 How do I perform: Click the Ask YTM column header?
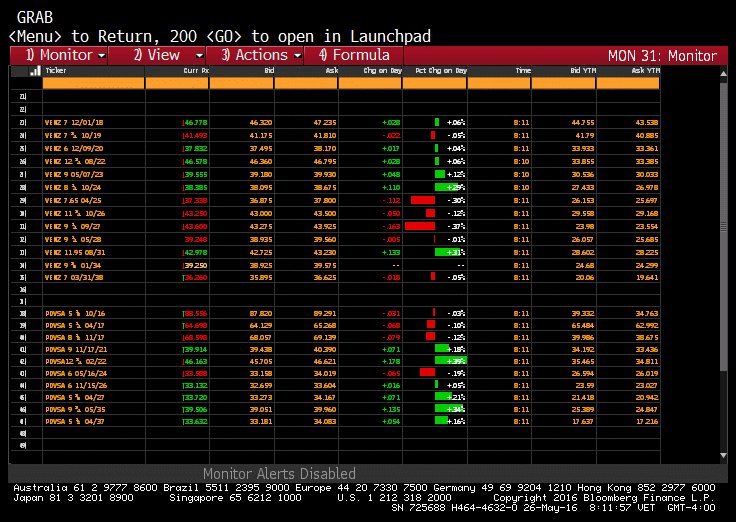pyautogui.click(x=645, y=71)
